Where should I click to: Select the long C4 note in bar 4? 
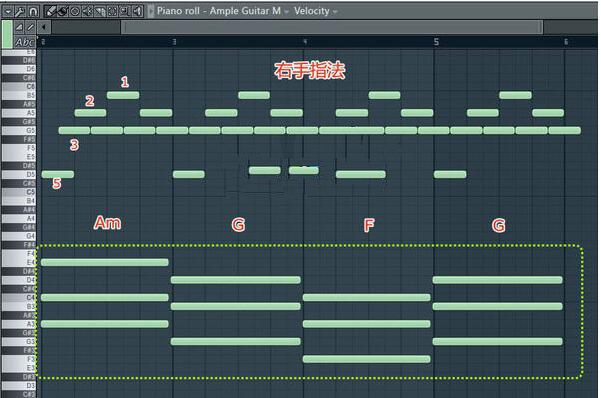click(x=366, y=298)
